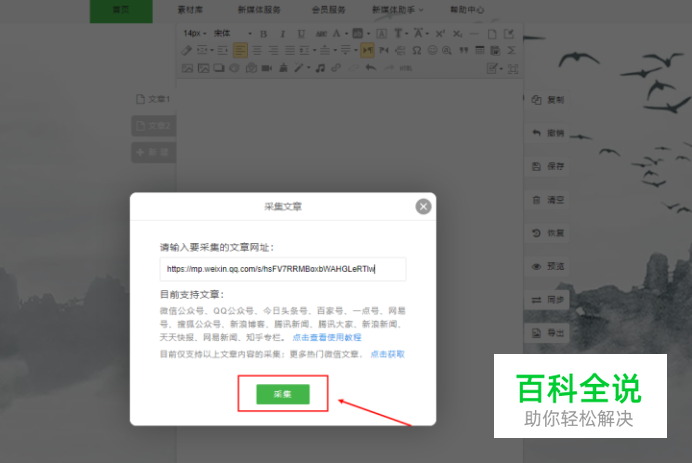Toggle subscript x₂ formatting

(x=457, y=34)
